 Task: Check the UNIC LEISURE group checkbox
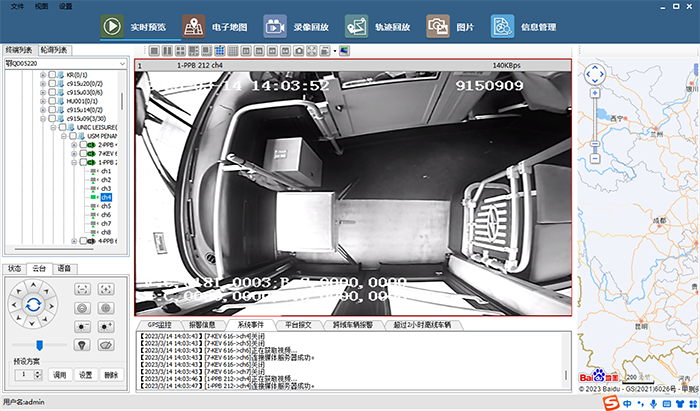click(x=62, y=127)
